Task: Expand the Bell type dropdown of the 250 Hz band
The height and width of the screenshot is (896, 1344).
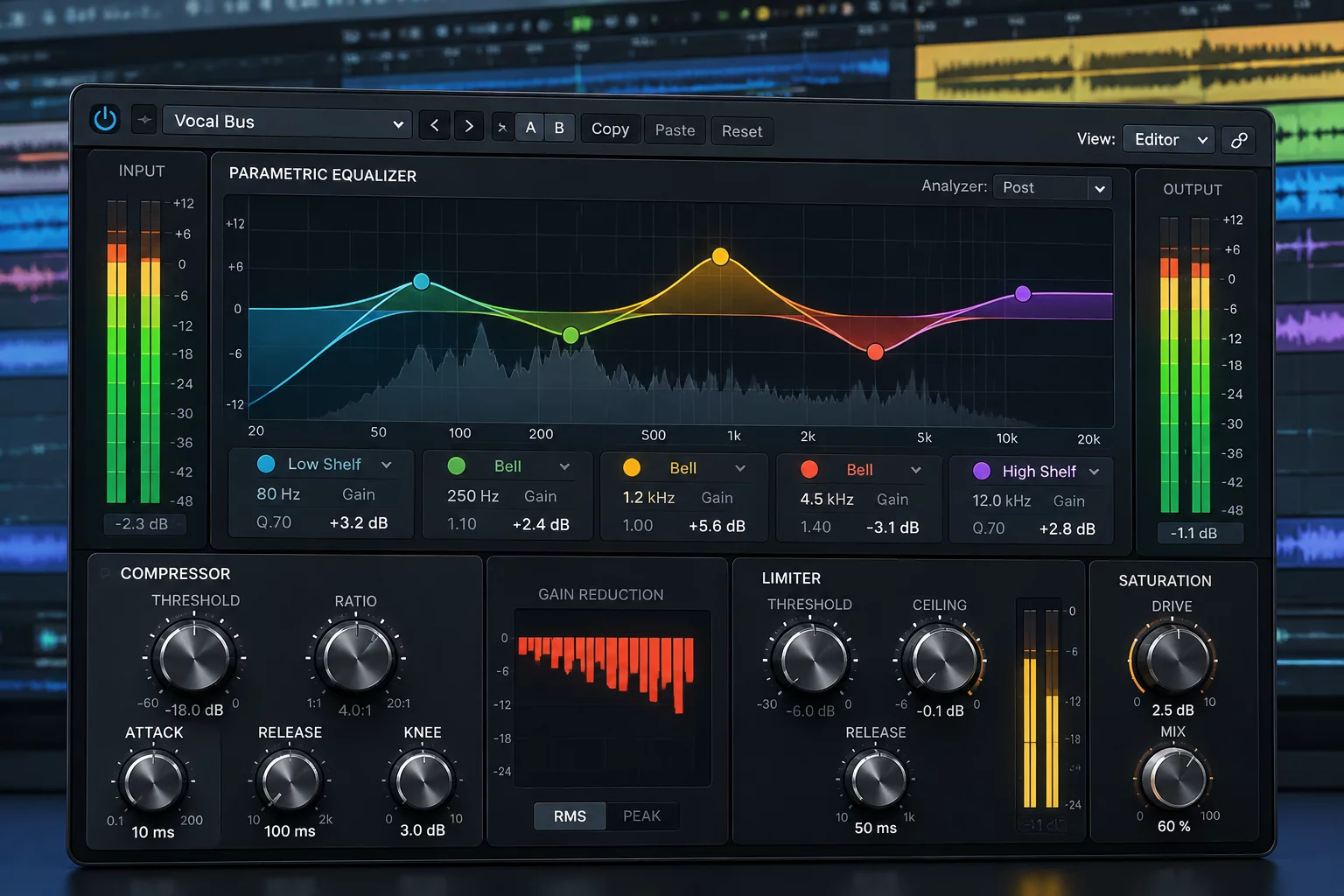Action: [564, 466]
